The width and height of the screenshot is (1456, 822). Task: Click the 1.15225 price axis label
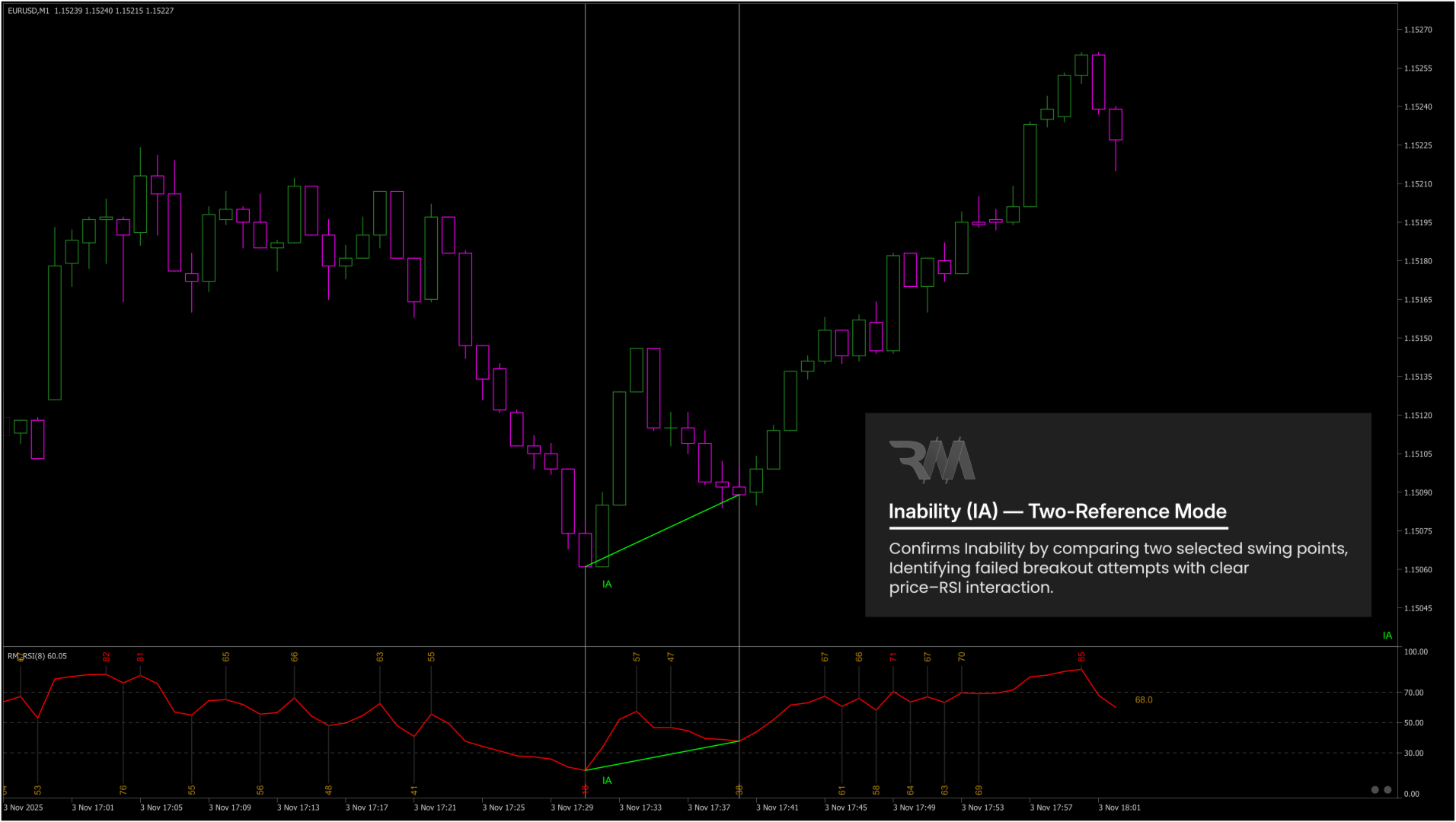tap(1418, 145)
